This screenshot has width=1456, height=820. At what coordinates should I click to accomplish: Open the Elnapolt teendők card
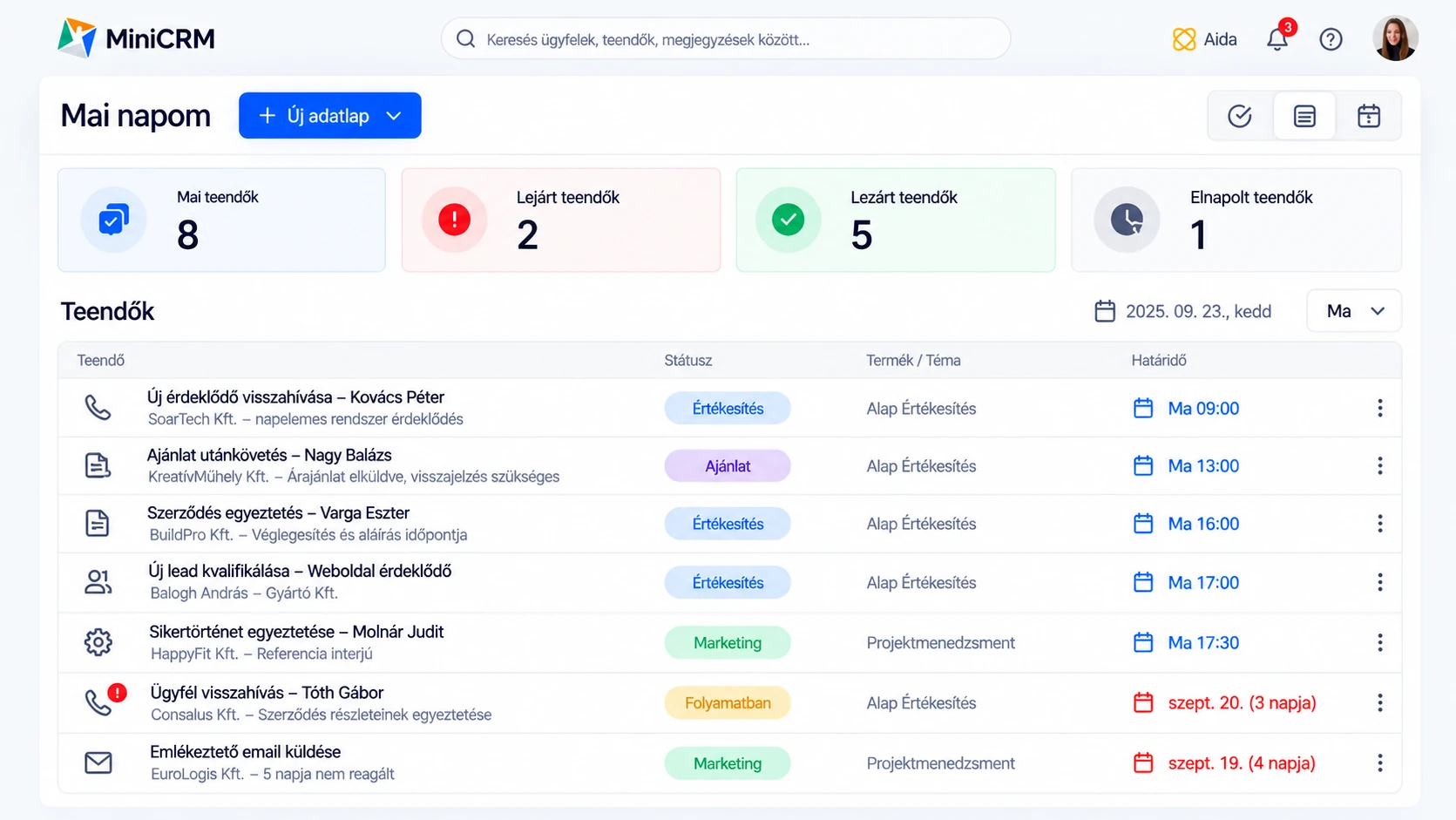click(1236, 220)
